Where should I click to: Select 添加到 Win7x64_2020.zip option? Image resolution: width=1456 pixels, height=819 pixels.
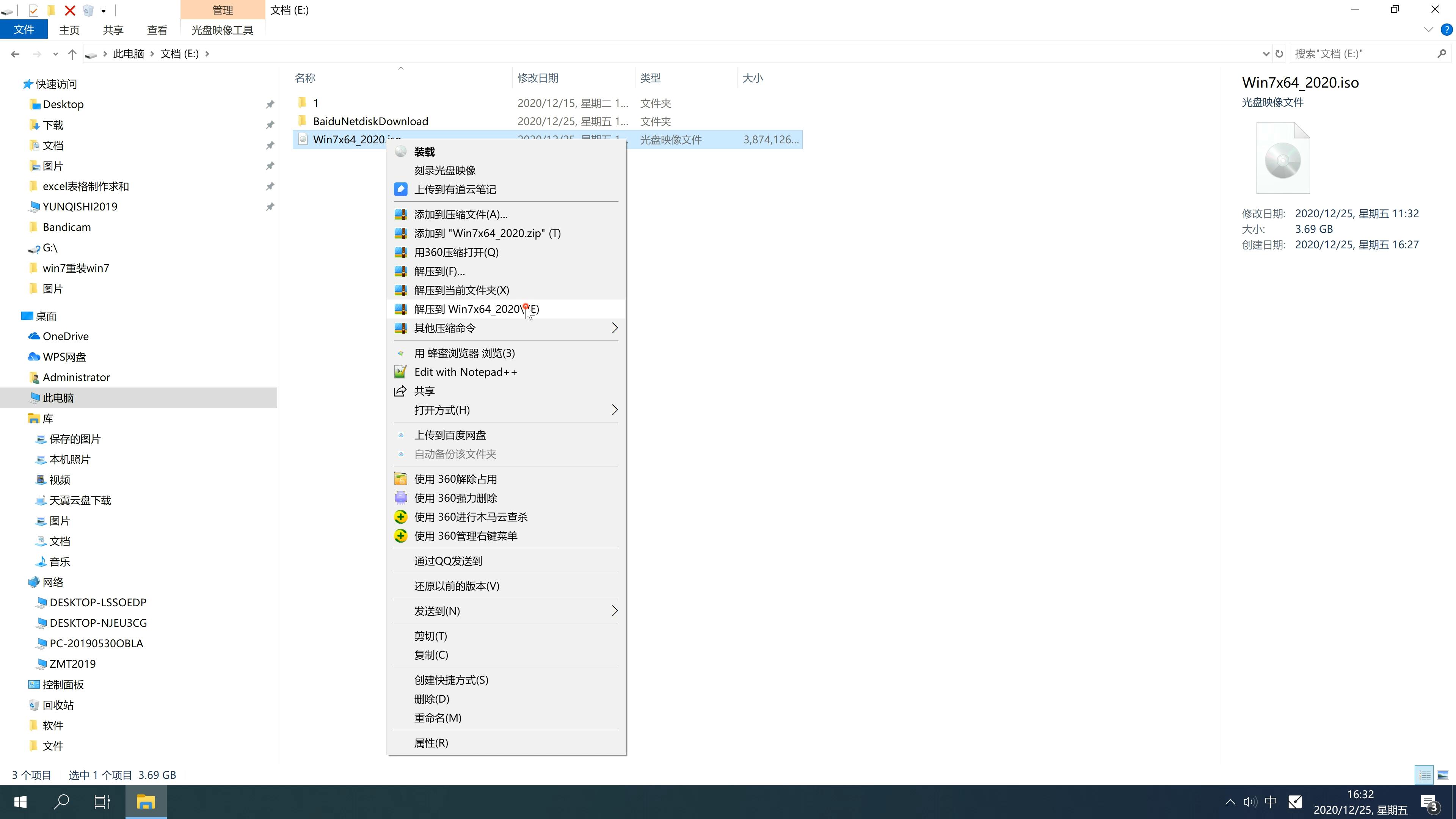tap(487, 233)
